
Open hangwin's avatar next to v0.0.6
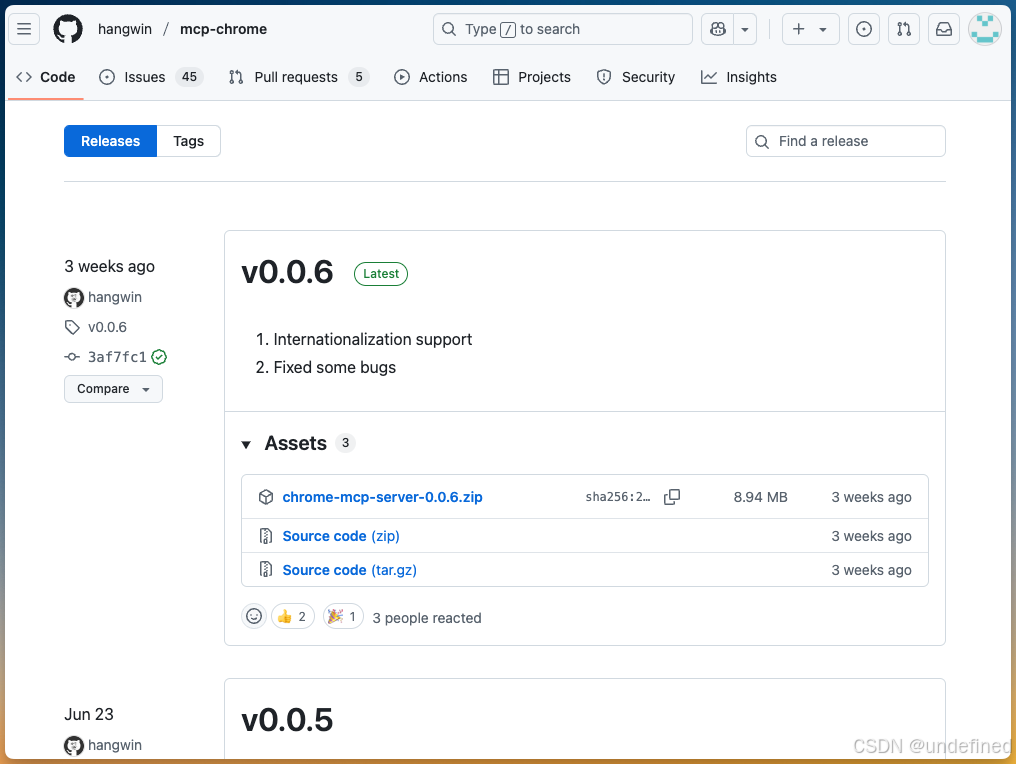(x=74, y=297)
